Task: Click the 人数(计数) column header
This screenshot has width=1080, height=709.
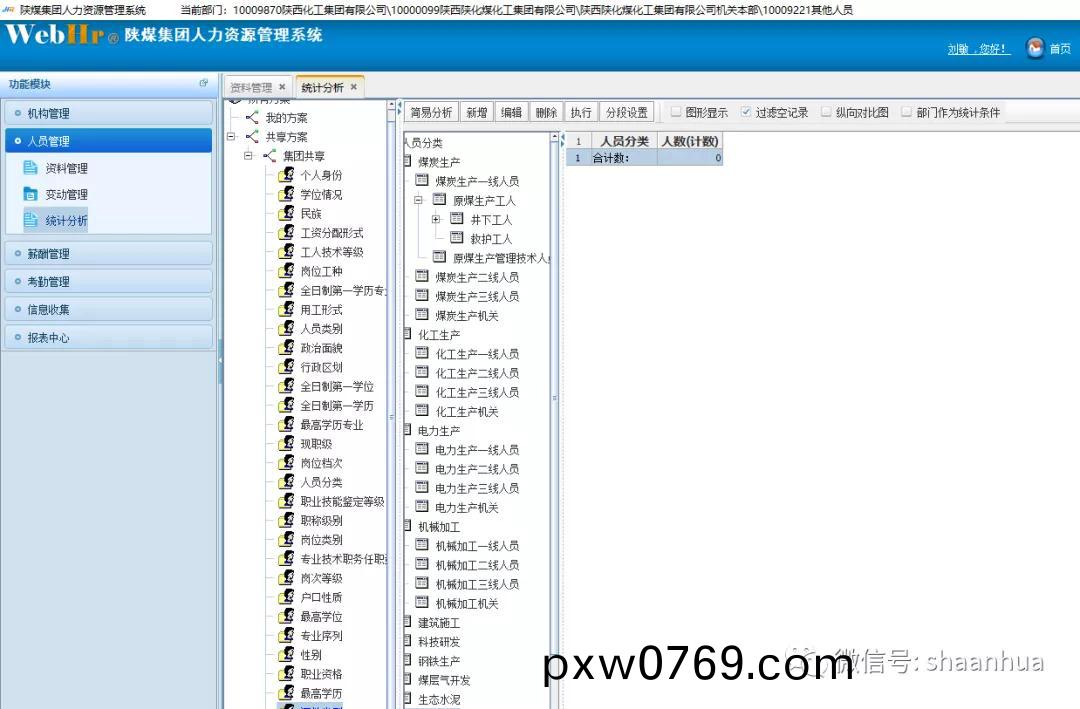Action: [x=690, y=142]
